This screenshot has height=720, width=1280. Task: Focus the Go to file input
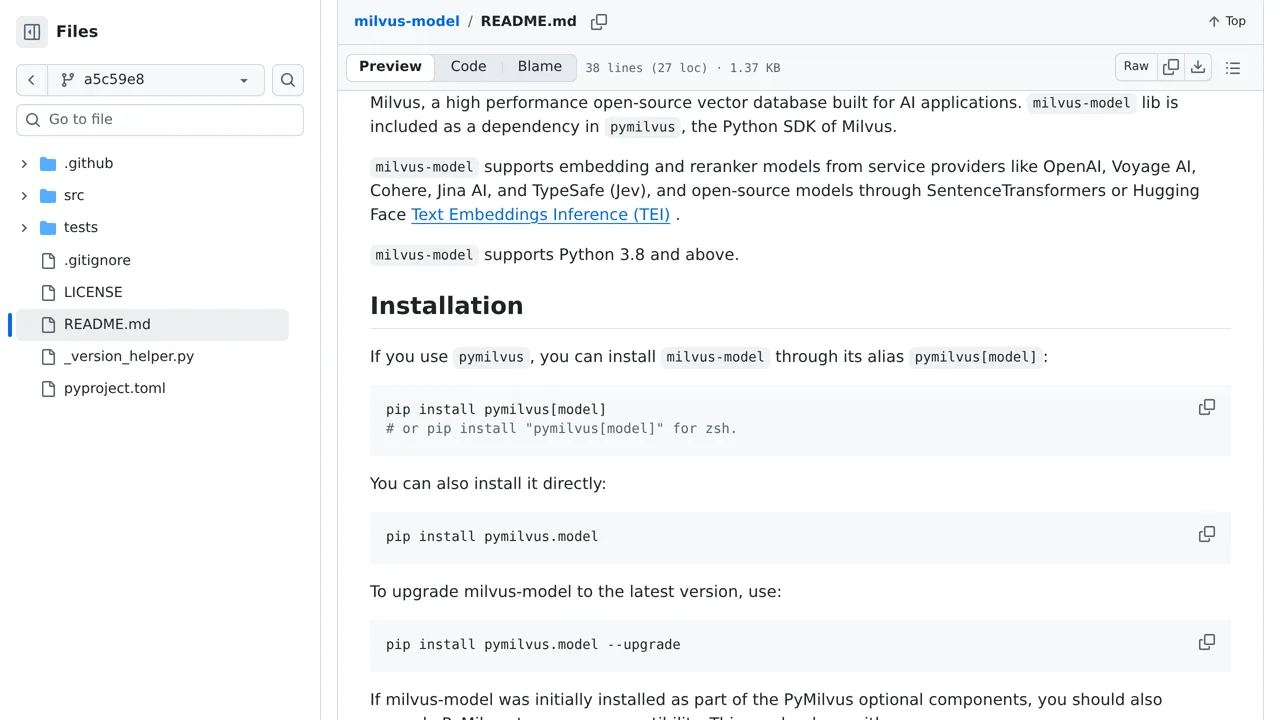click(160, 119)
